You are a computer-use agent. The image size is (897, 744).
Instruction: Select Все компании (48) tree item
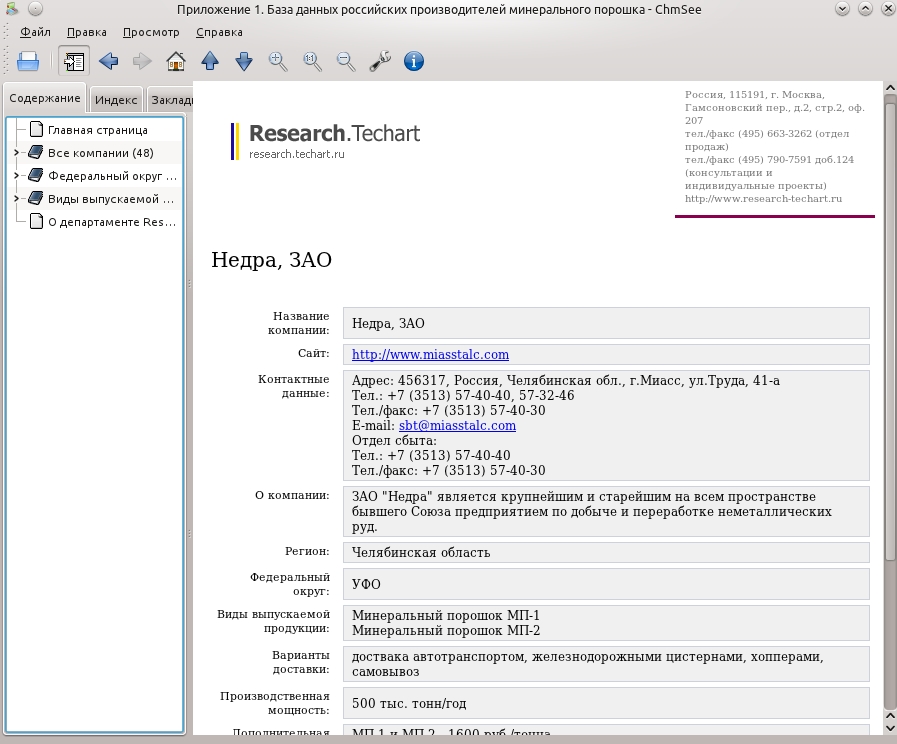101,153
